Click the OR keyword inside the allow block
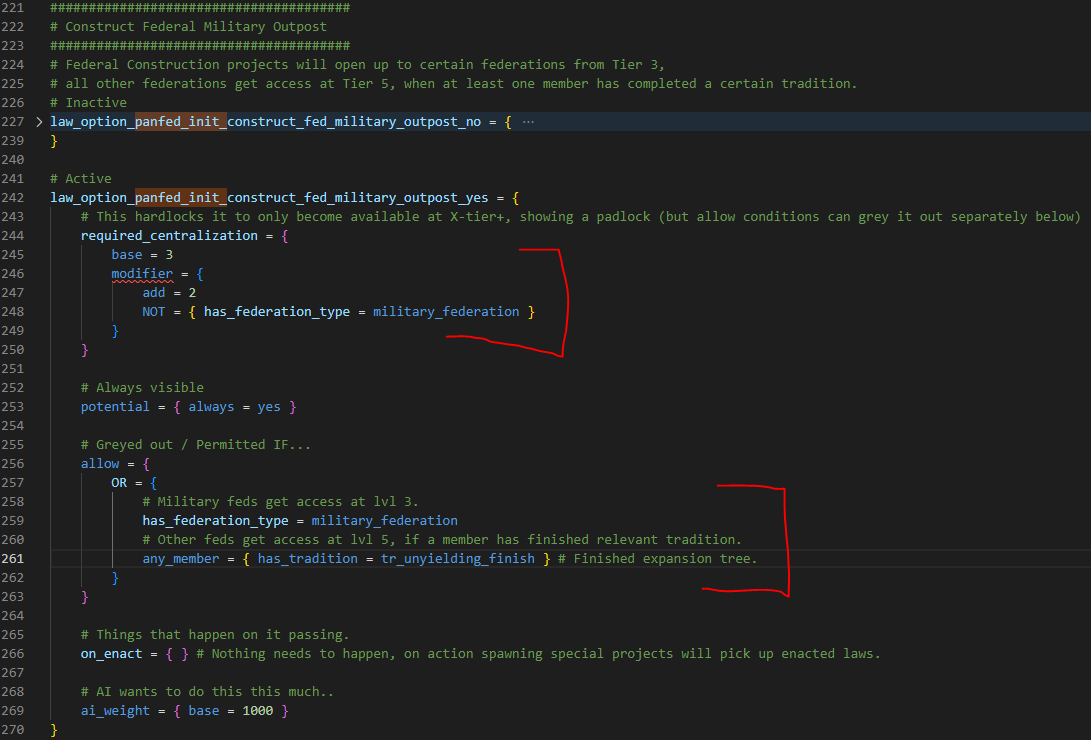The width and height of the screenshot is (1091, 740). [120, 482]
